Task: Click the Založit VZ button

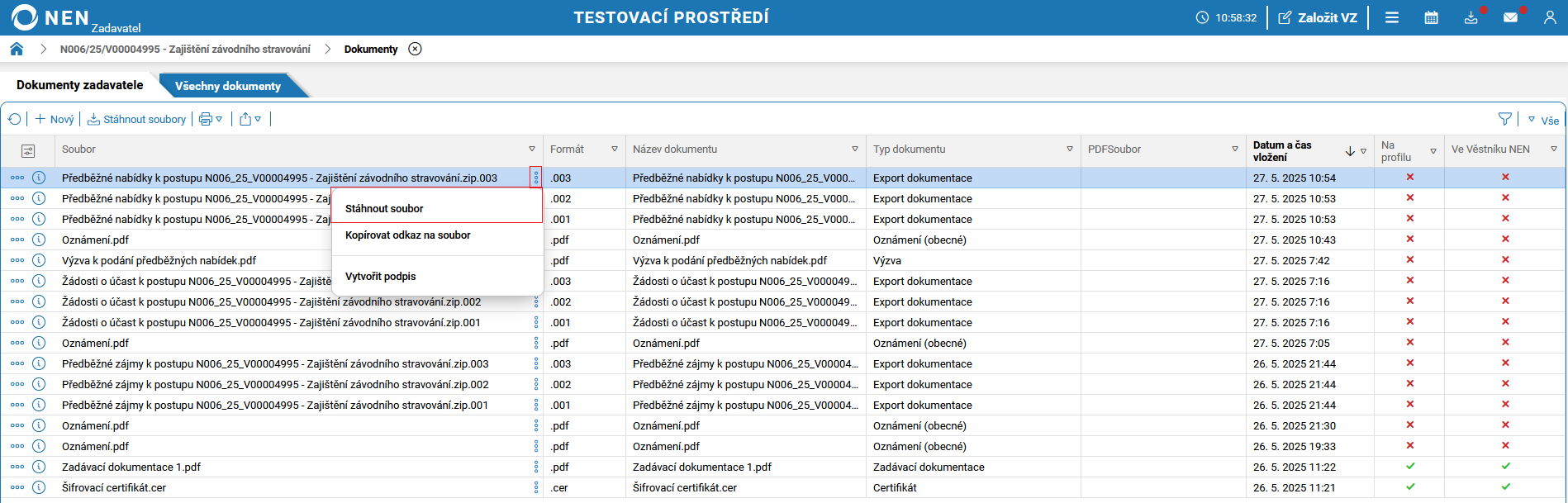Action: point(1318,17)
